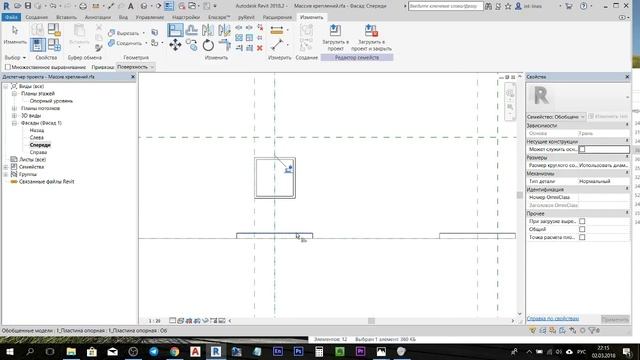Click the Array tool icon in Modify panel
640x360 pixels.
pyautogui.click(x=239, y=38)
